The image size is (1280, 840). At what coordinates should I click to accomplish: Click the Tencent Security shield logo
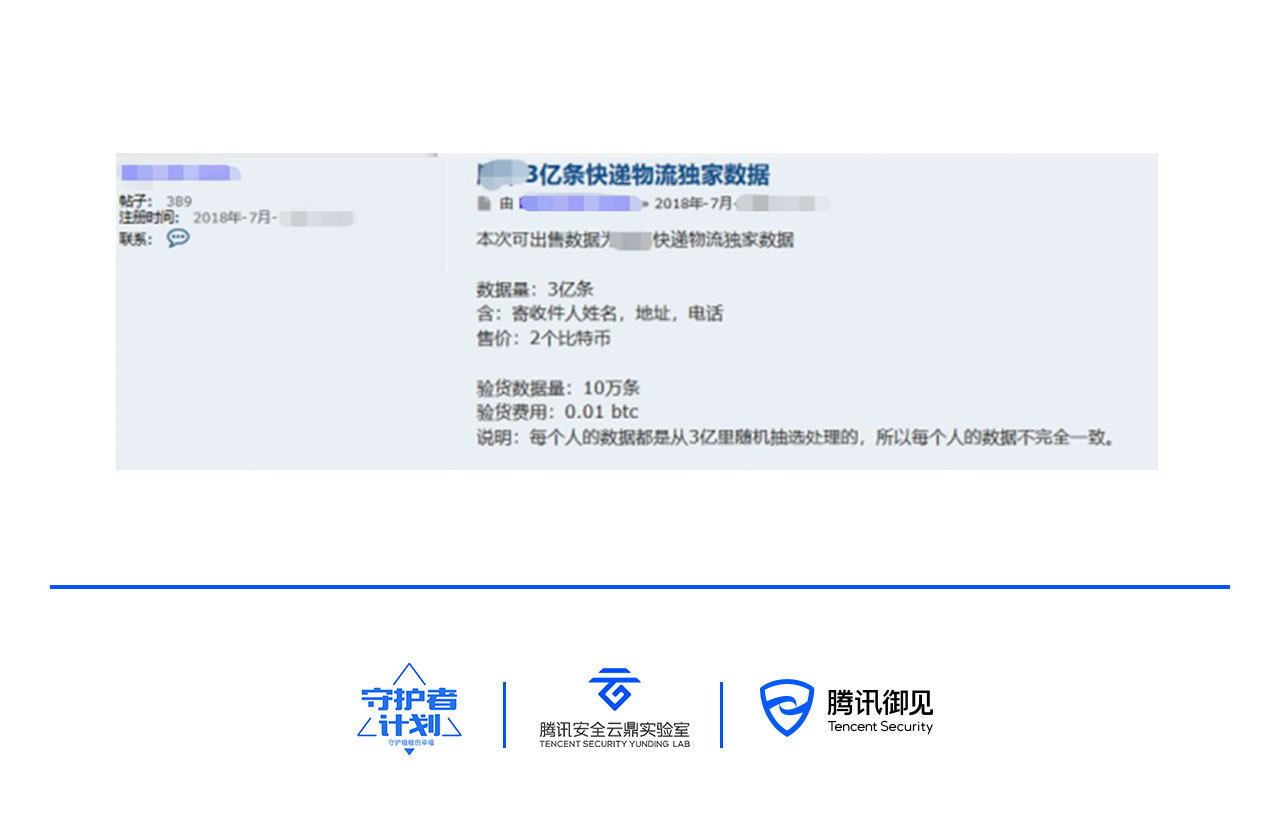[786, 709]
